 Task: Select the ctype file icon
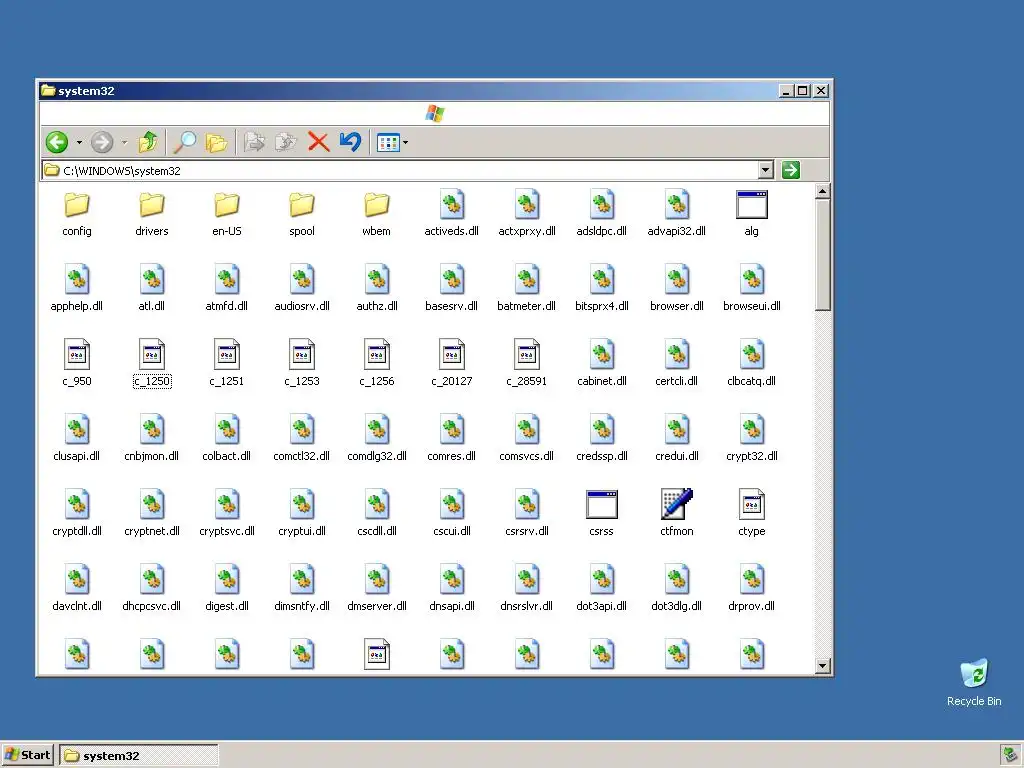click(x=752, y=504)
